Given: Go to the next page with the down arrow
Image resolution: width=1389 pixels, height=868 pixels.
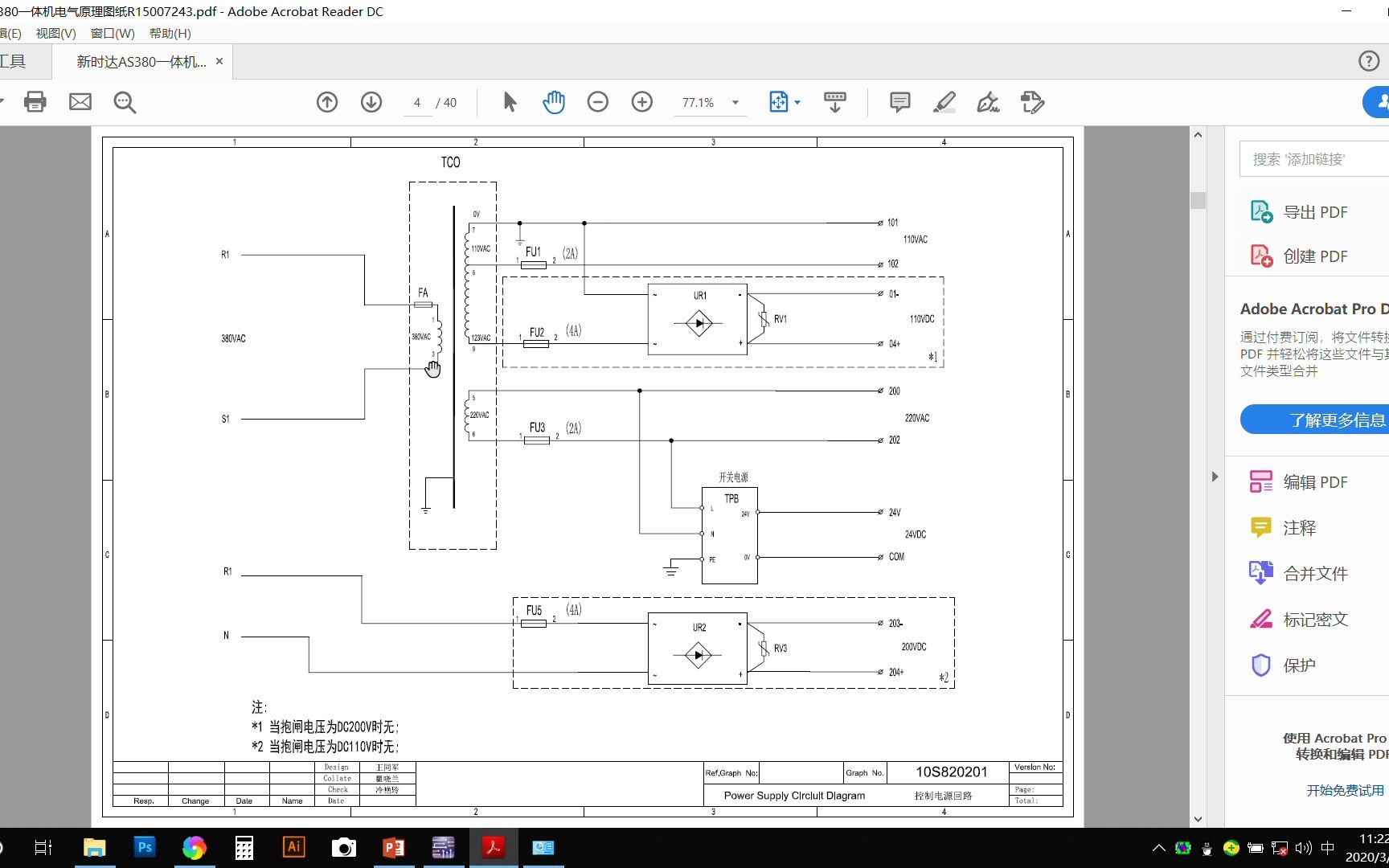Looking at the screenshot, I should pos(371,102).
